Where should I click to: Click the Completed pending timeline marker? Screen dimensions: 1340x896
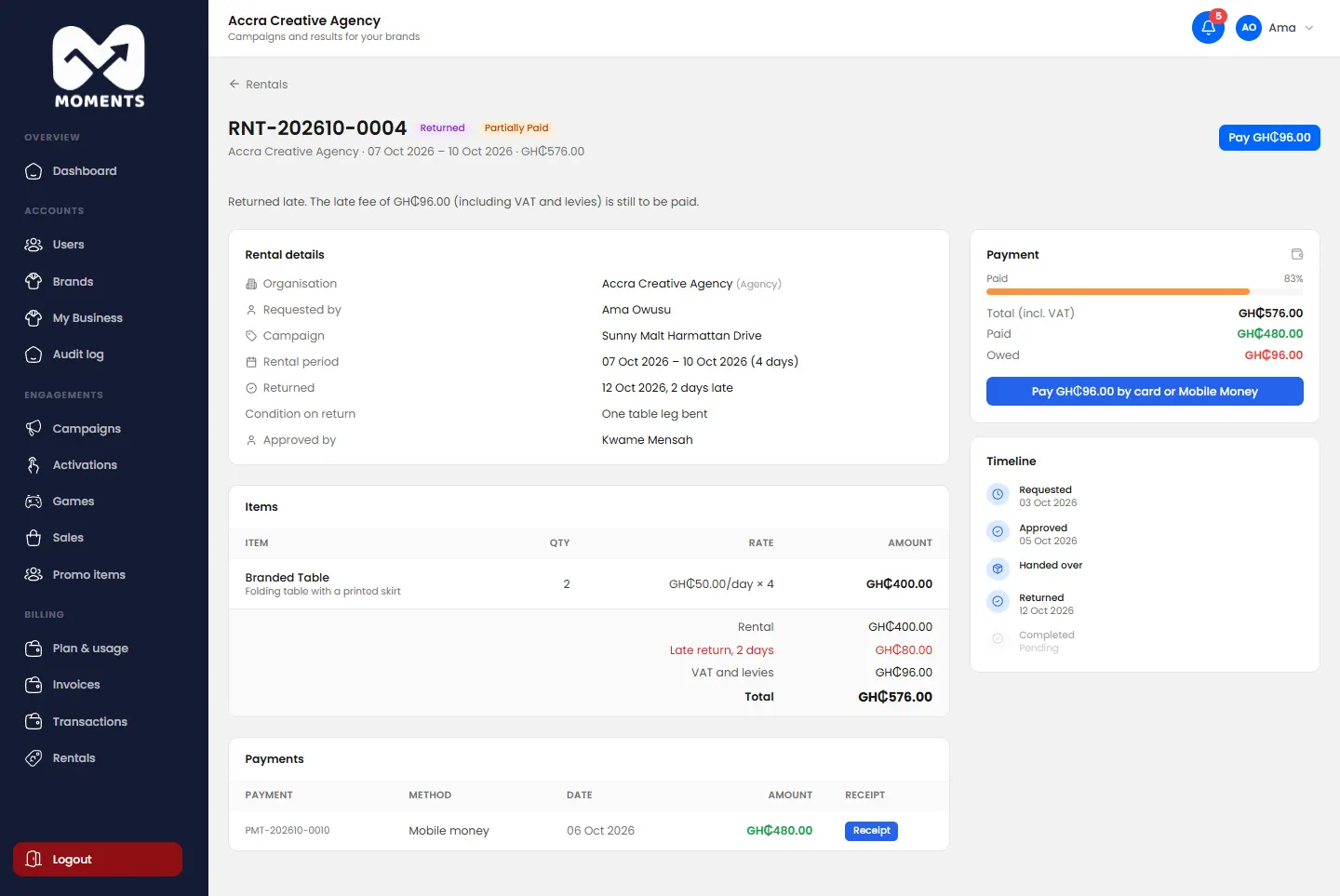[x=998, y=638]
